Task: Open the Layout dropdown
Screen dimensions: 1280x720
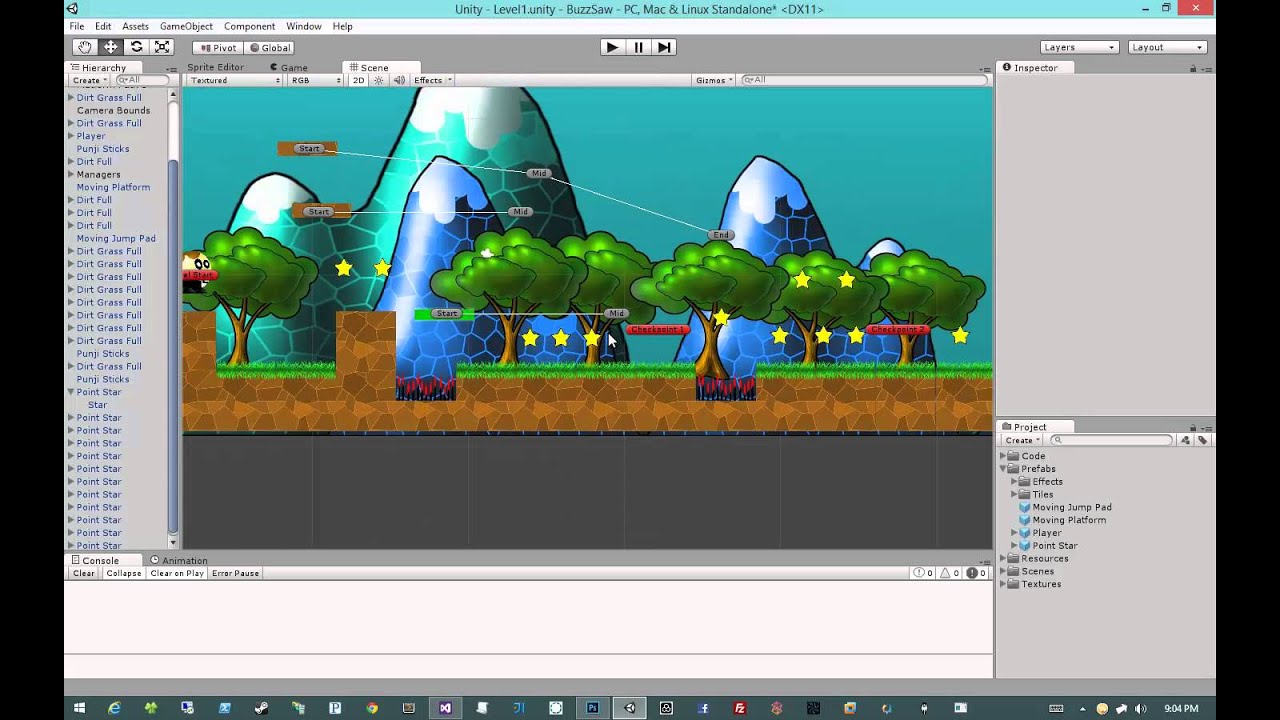Action: click(1166, 46)
